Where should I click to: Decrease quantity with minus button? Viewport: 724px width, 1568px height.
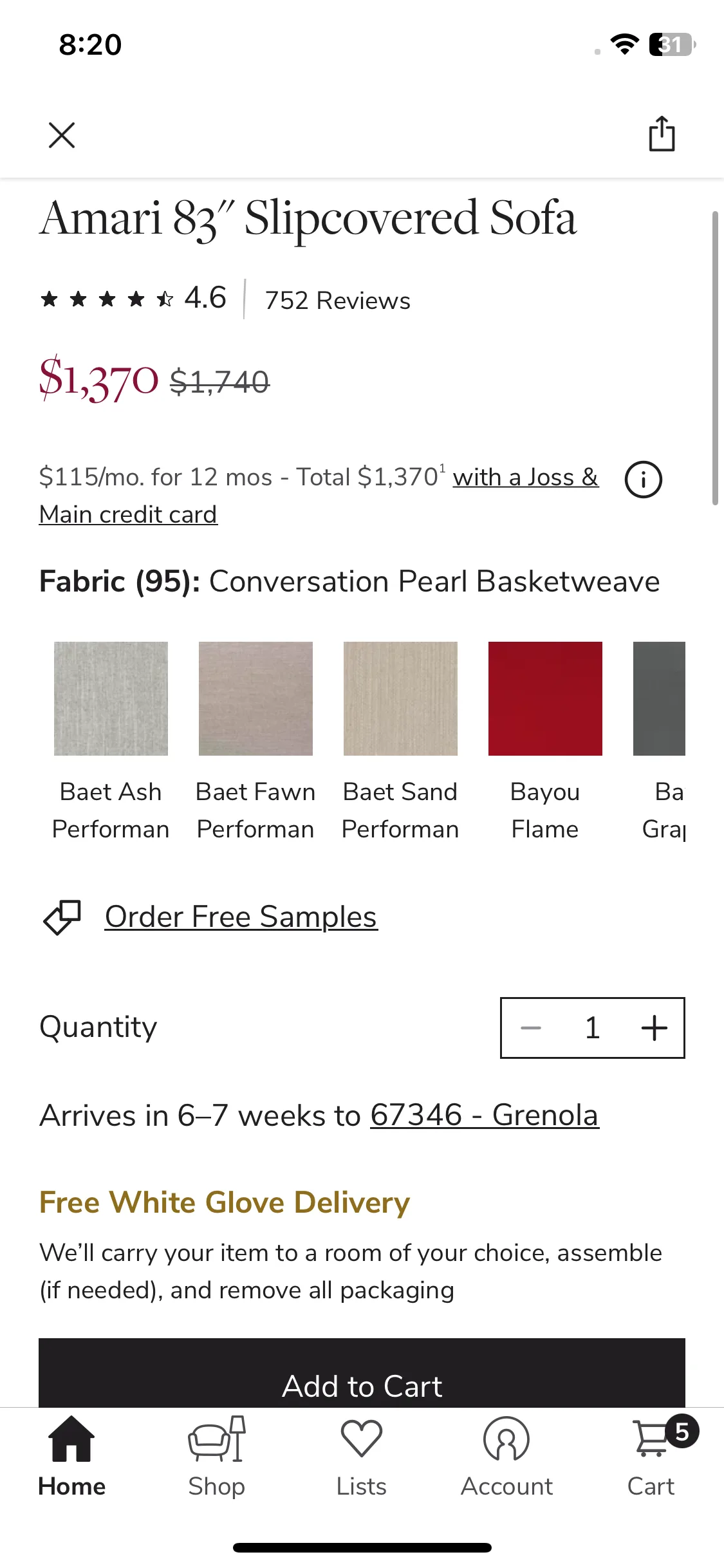pos(531,1028)
